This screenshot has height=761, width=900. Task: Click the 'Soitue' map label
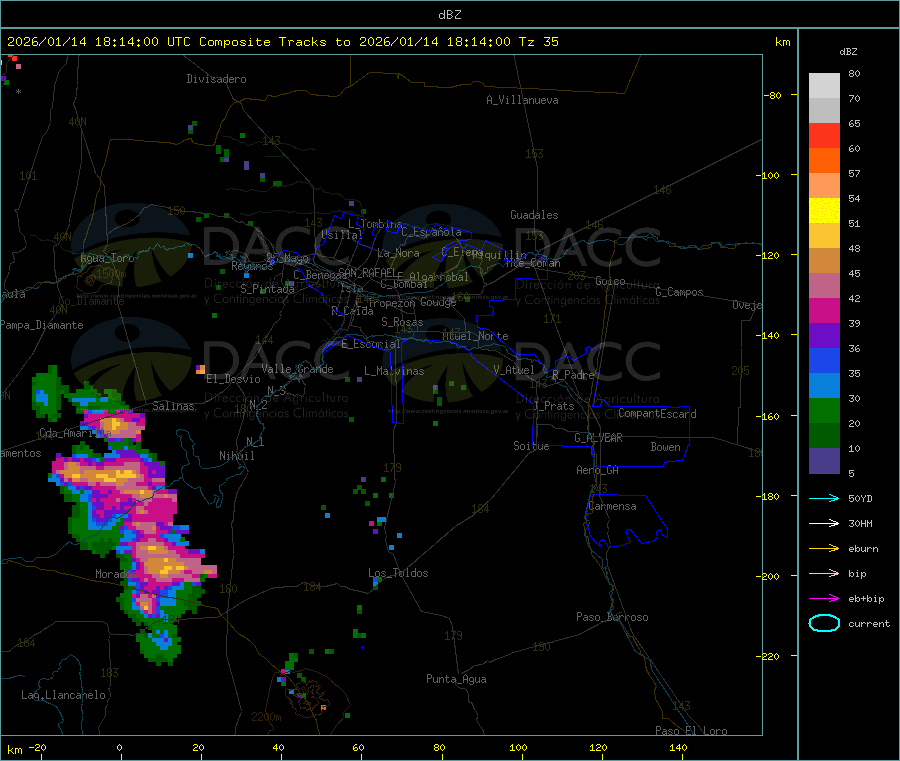[531, 446]
